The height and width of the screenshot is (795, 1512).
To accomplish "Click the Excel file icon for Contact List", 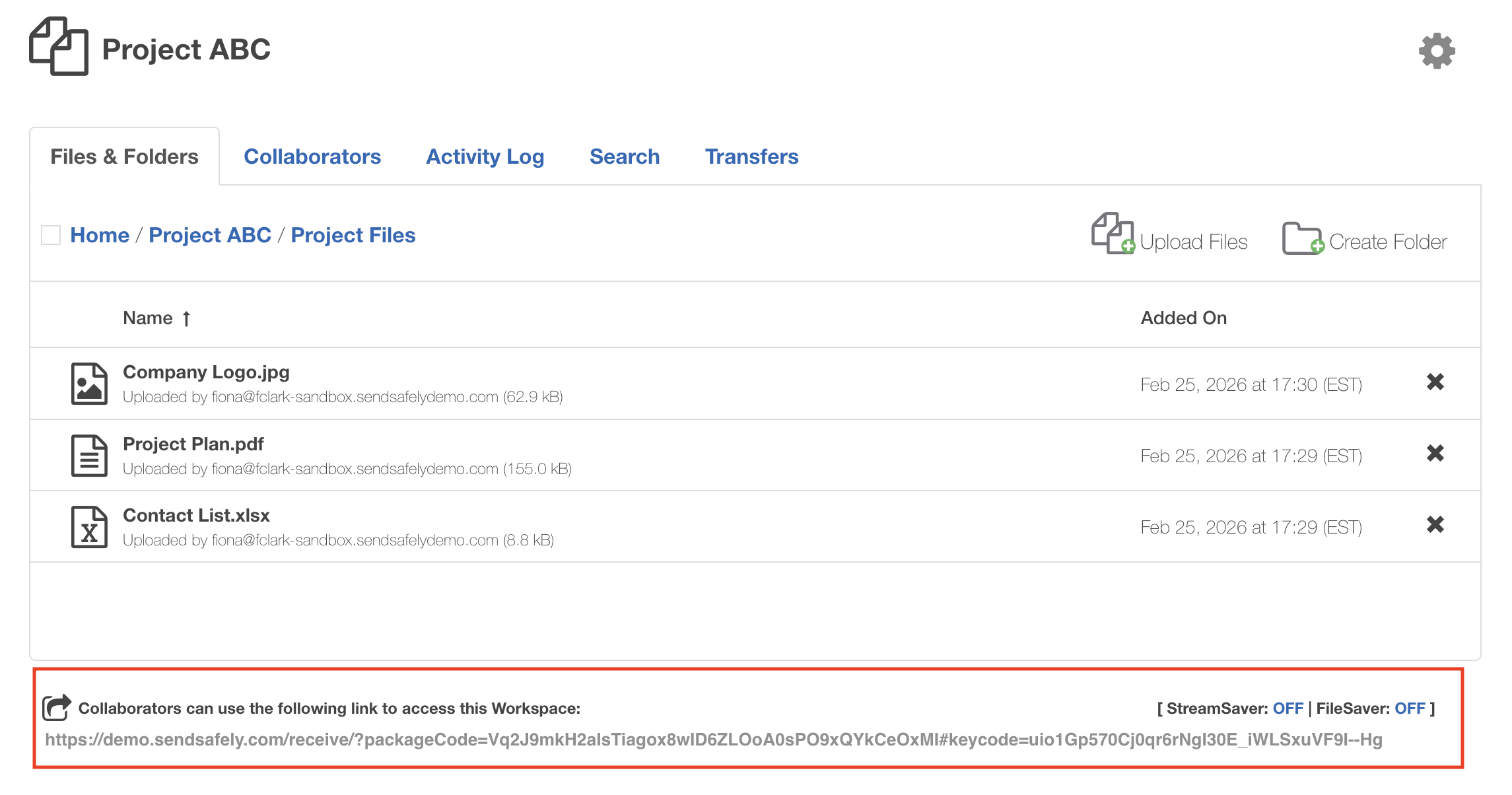I will (x=89, y=527).
